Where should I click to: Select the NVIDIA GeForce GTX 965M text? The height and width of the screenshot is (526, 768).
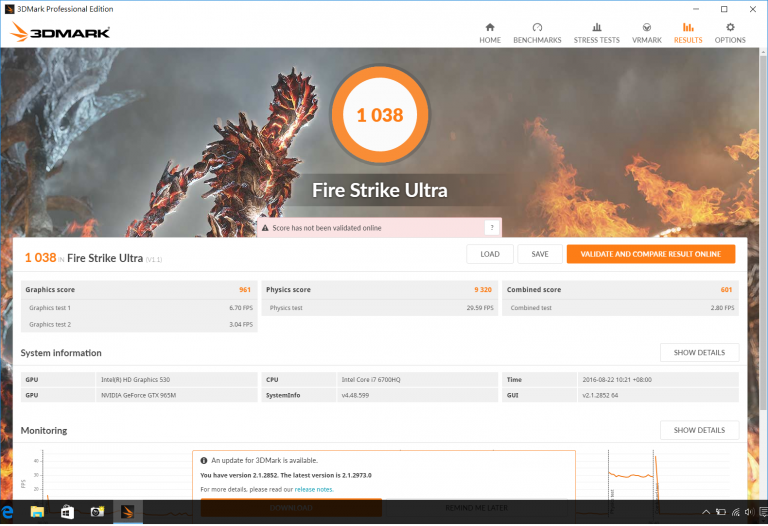click(138, 395)
